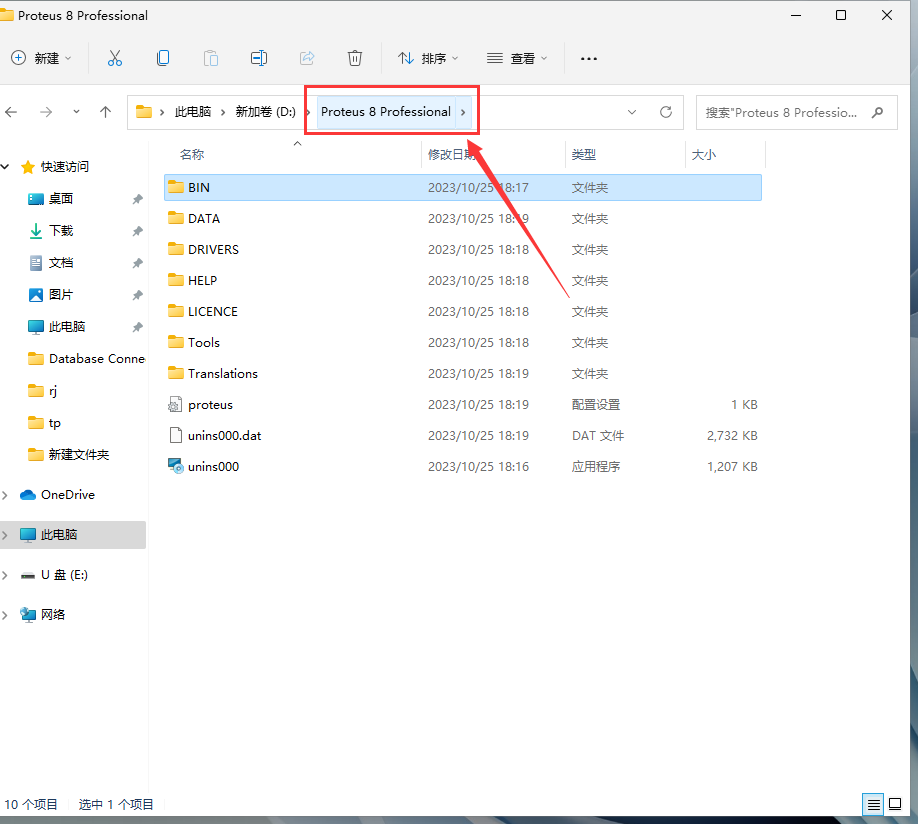This screenshot has height=824, width=918.
Task: Expand the 网络 network tree node
Action: (x=5, y=615)
